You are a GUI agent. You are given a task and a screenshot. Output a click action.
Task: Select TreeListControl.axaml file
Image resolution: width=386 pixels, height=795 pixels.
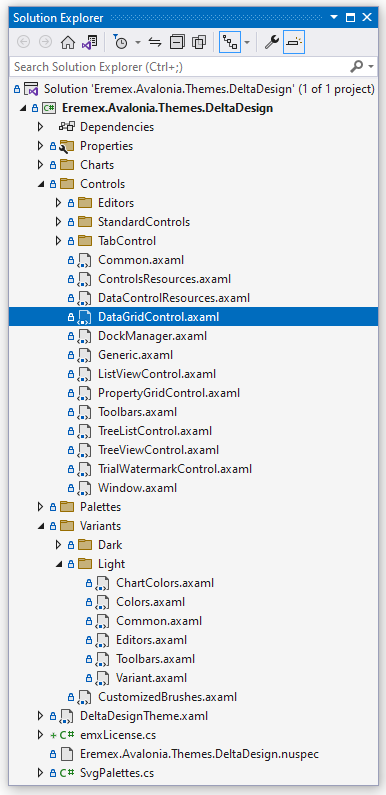coord(155,431)
